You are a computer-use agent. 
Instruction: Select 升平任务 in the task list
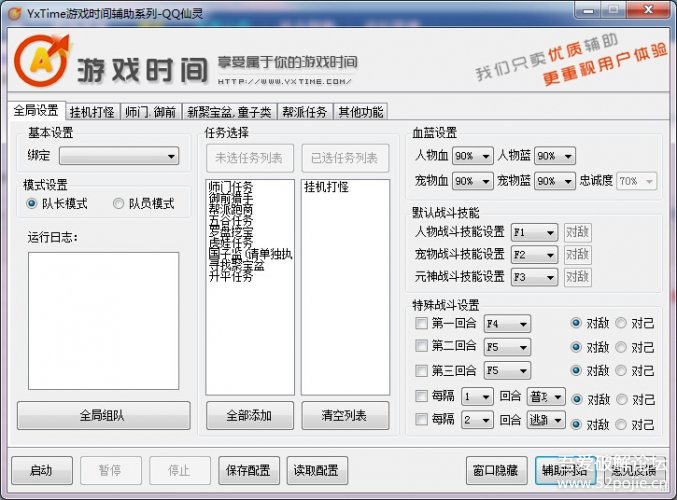tap(231, 276)
